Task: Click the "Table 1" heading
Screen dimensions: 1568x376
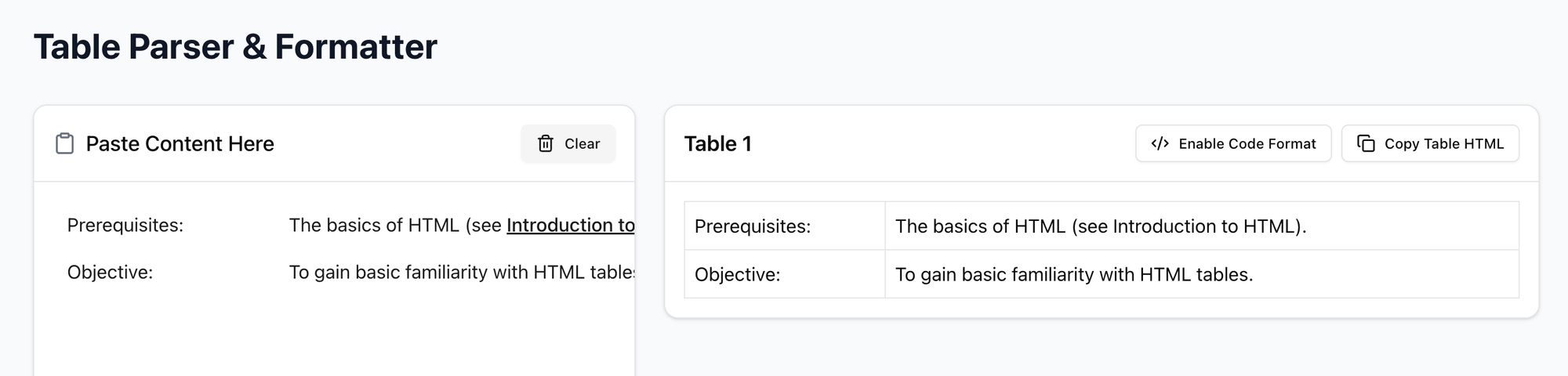Action: pos(717,143)
